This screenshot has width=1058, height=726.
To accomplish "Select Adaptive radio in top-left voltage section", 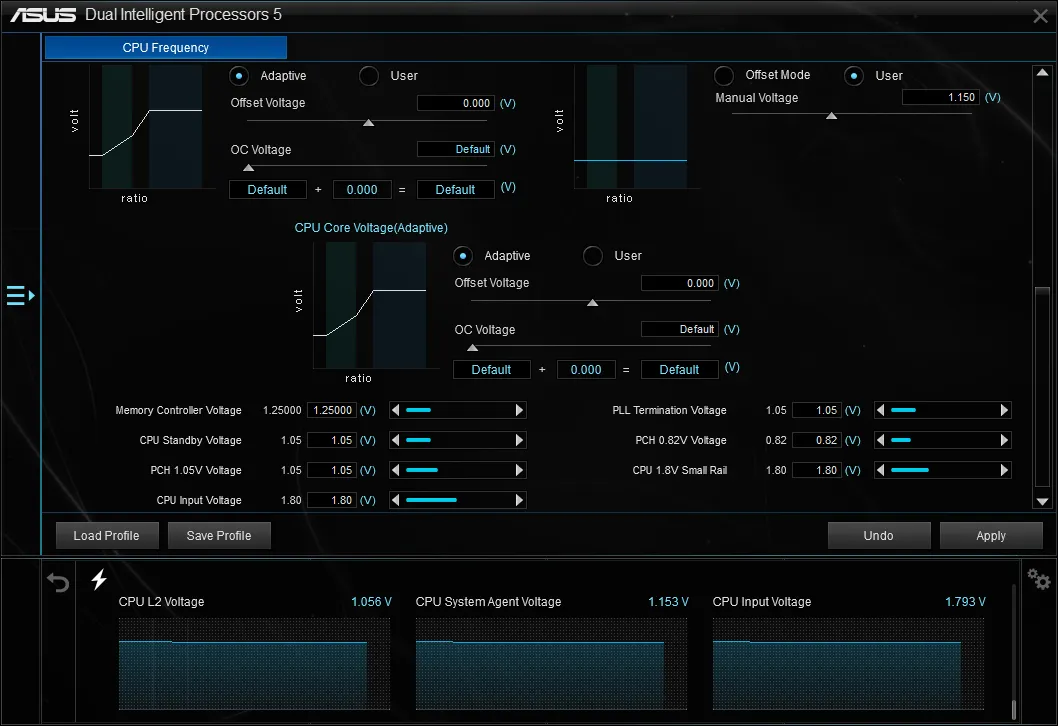I will coord(239,76).
